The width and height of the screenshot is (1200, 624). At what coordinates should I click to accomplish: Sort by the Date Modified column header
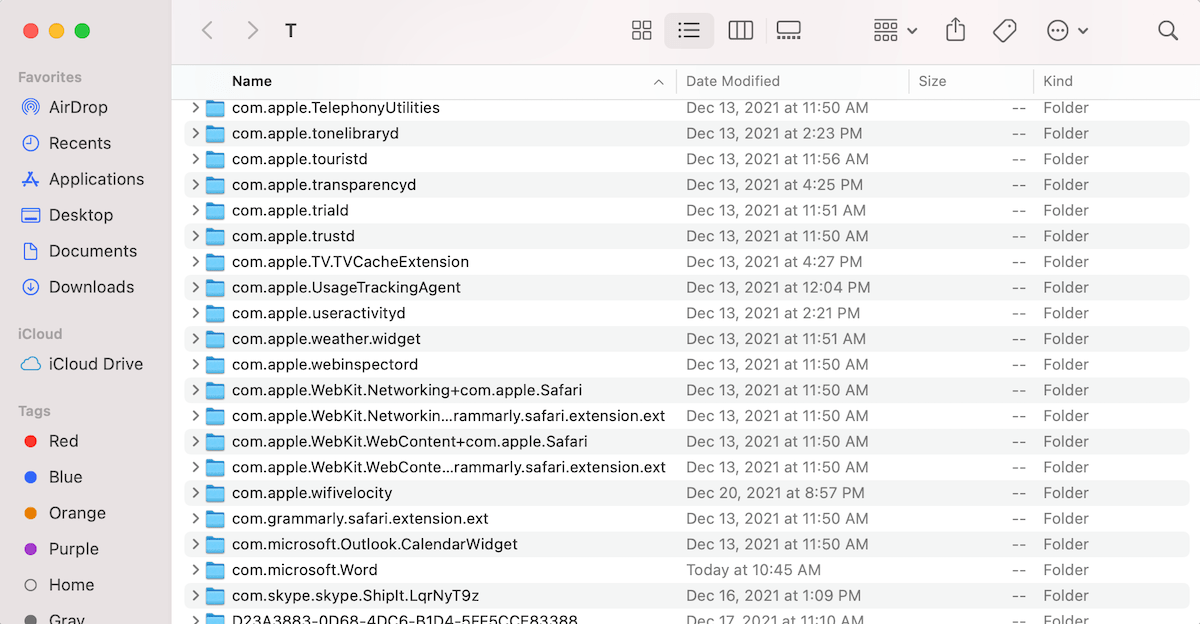point(733,81)
